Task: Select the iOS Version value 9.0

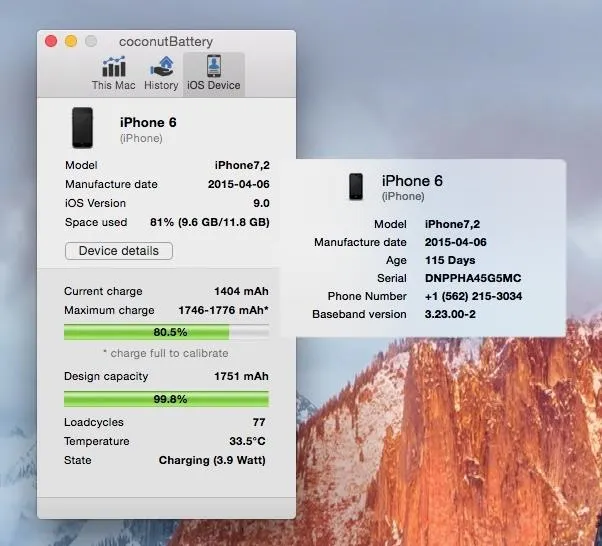Action: click(x=261, y=203)
